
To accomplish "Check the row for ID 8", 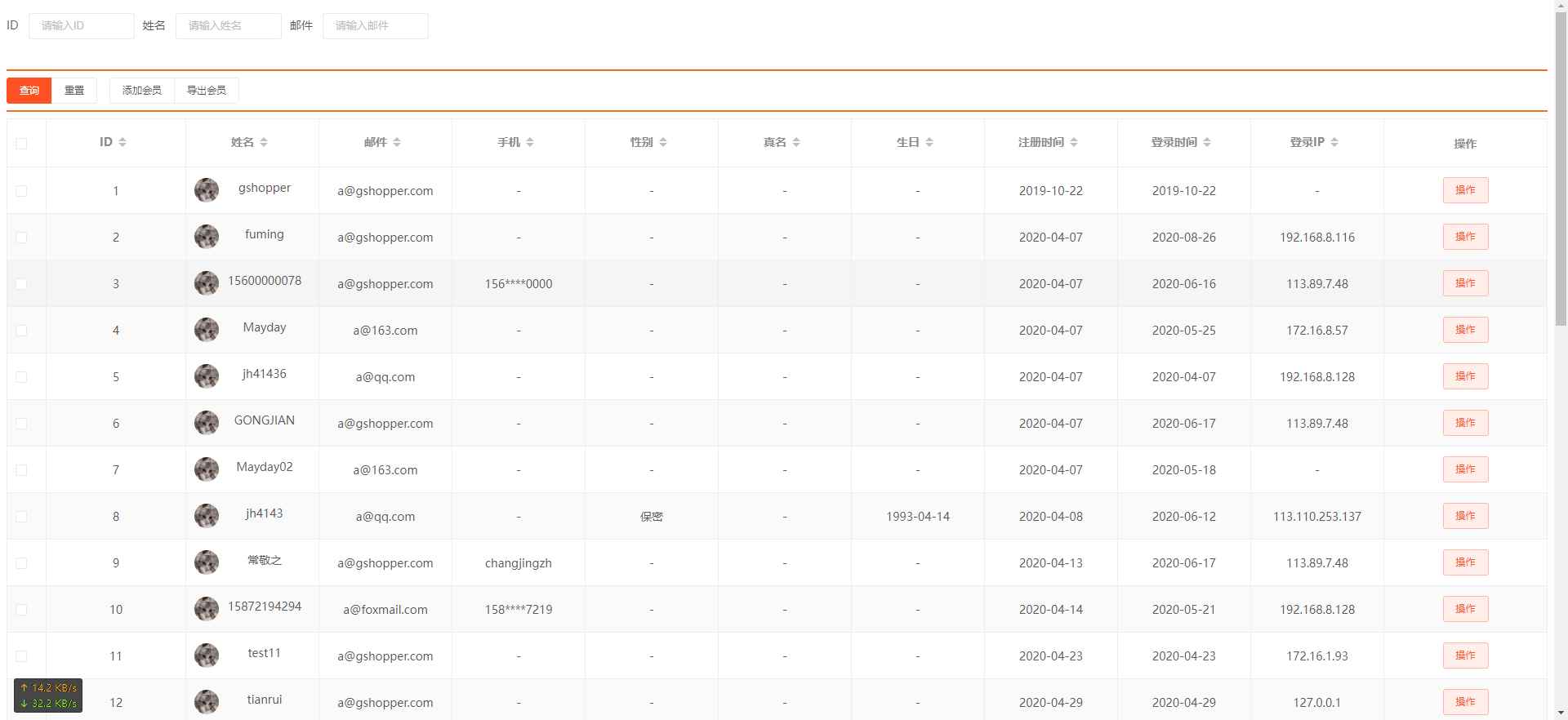I will 21,517.
